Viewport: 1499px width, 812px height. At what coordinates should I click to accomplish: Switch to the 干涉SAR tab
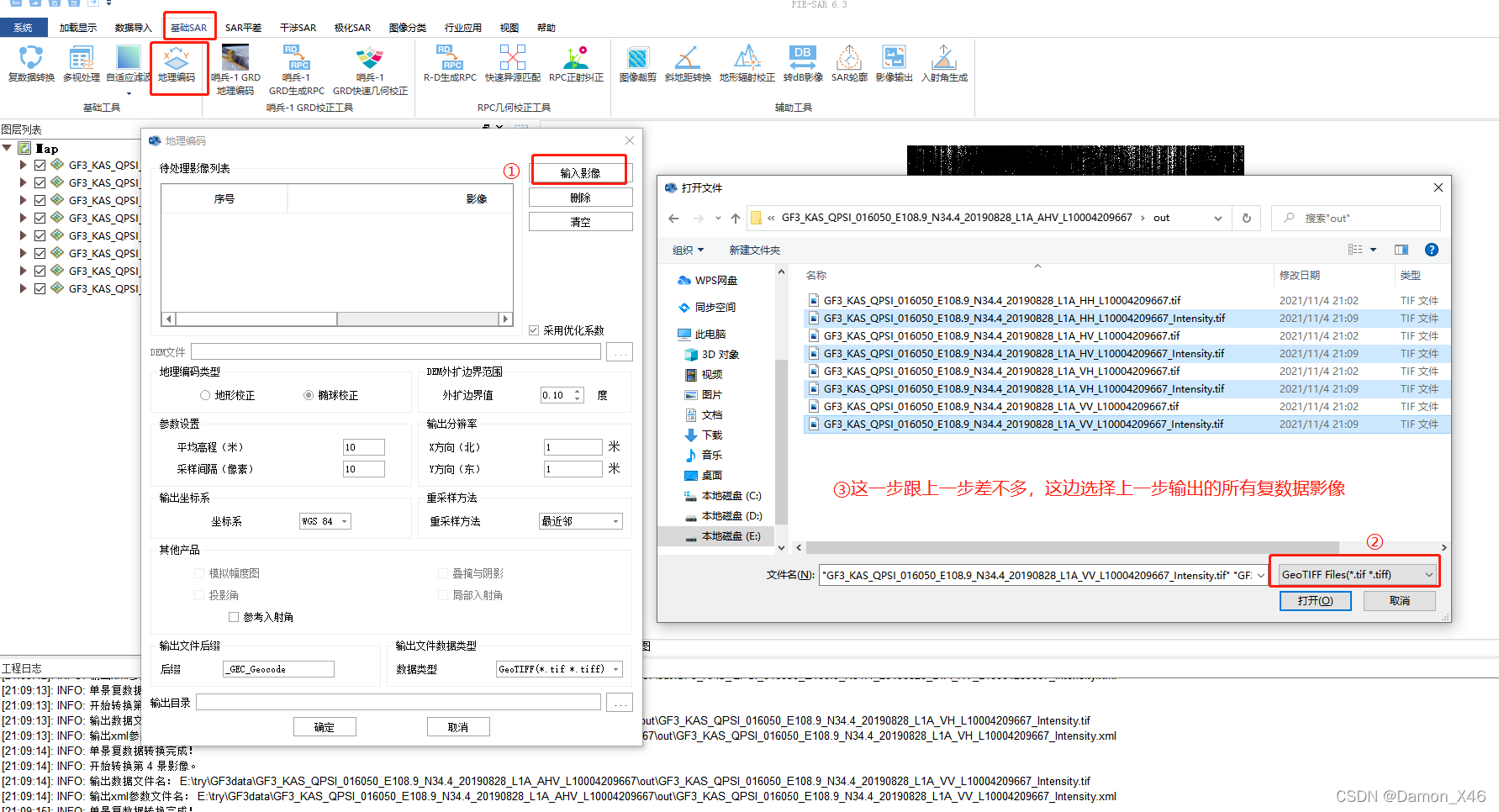[298, 28]
